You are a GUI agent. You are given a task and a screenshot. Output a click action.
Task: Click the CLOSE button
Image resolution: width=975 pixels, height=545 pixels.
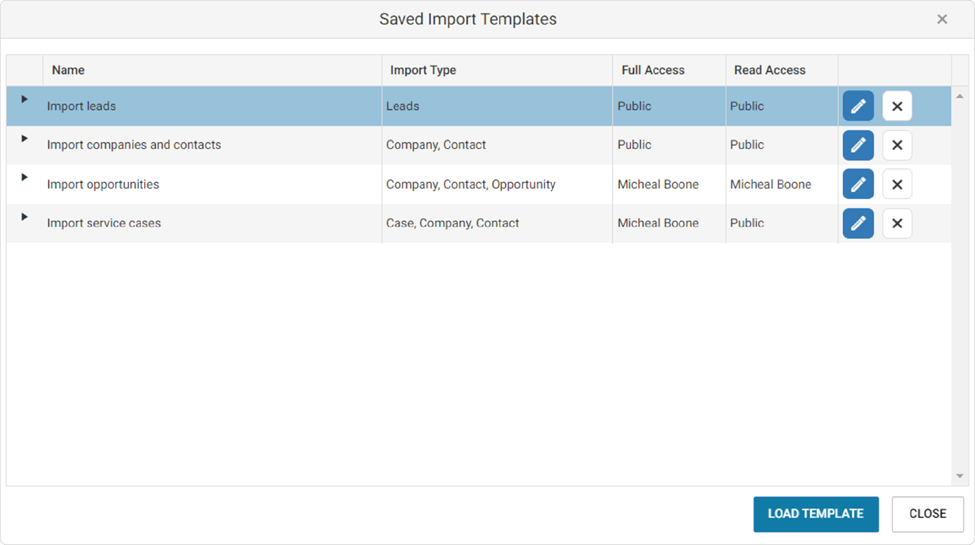(928, 514)
